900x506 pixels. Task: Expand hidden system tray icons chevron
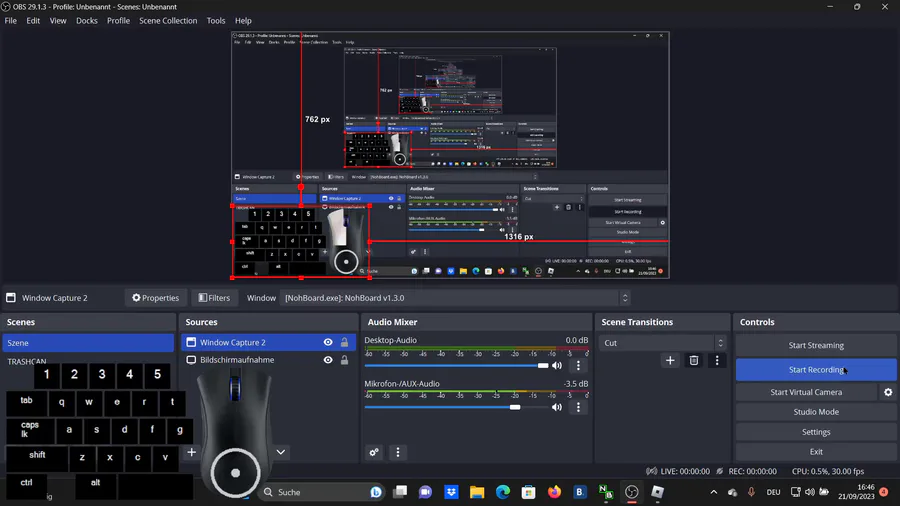point(713,492)
